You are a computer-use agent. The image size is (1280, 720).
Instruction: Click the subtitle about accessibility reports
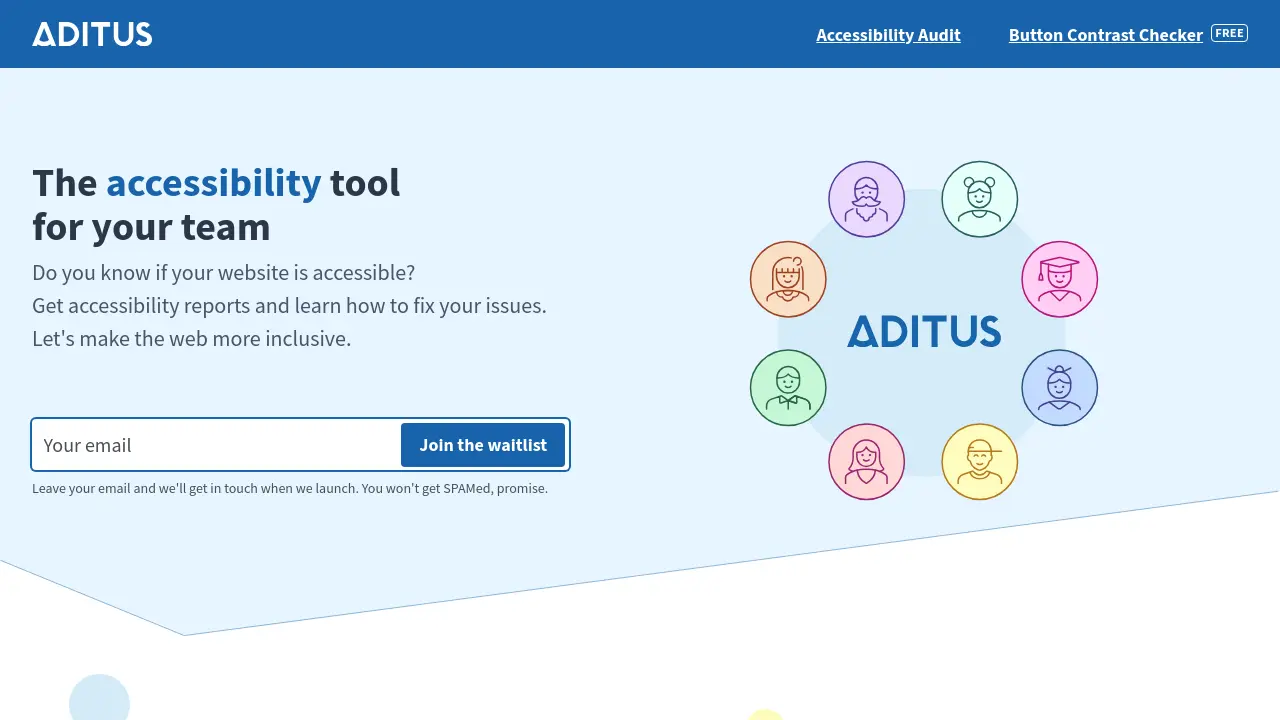pyautogui.click(x=289, y=305)
